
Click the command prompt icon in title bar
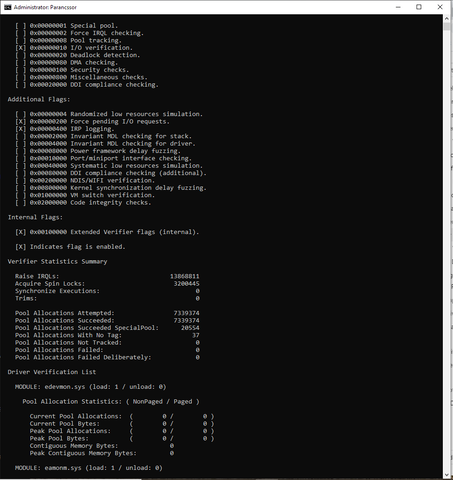coord(7,7)
